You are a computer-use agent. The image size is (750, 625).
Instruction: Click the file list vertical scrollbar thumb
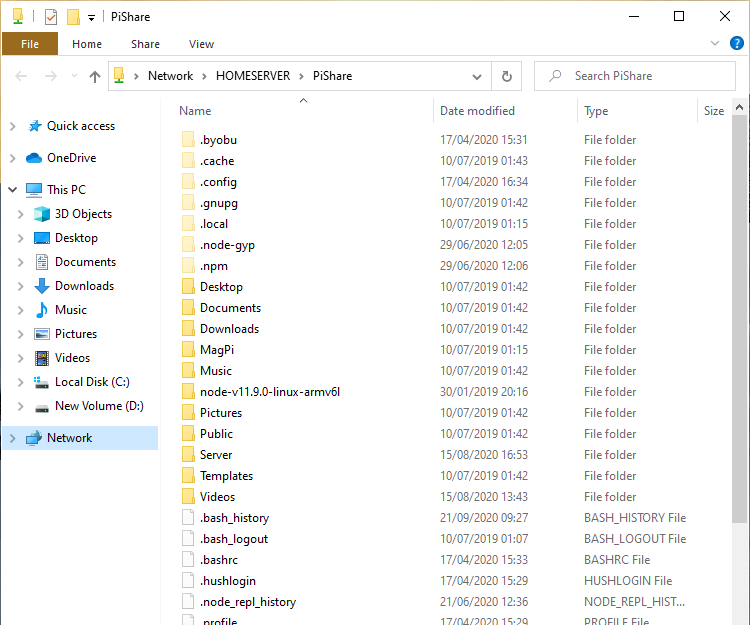pos(739,320)
